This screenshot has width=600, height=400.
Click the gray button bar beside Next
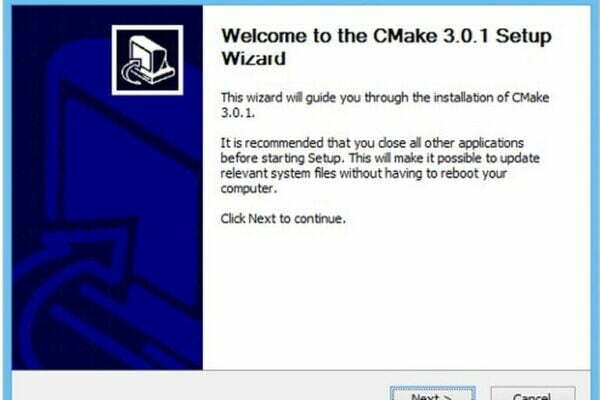(x=199, y=386)
